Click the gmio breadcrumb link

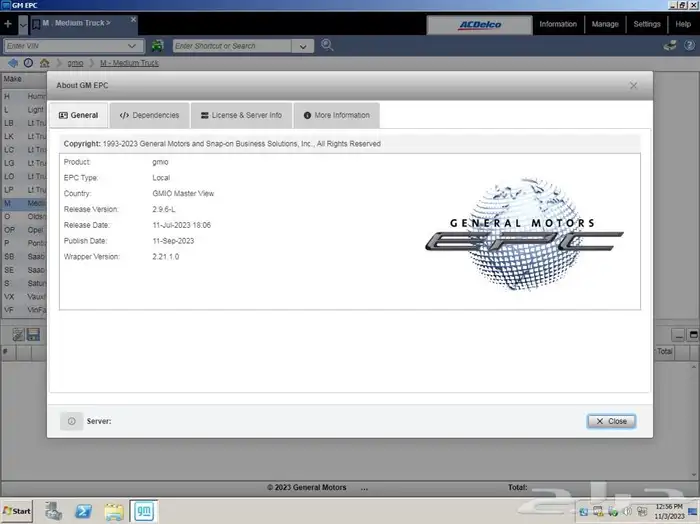click(x=74, y=63)
